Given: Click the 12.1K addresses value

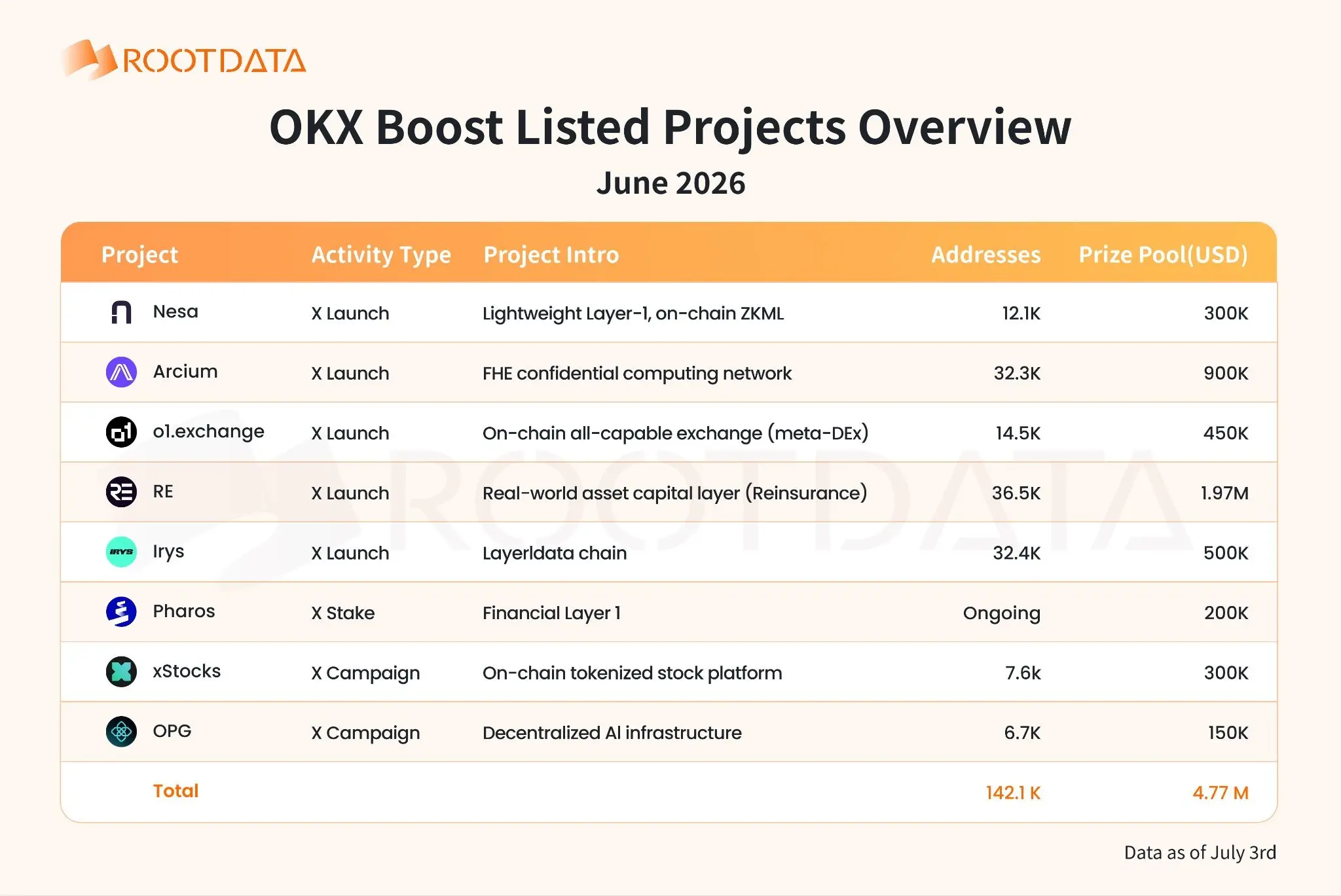Looking at the screenshot, I should coord(1021,314).
